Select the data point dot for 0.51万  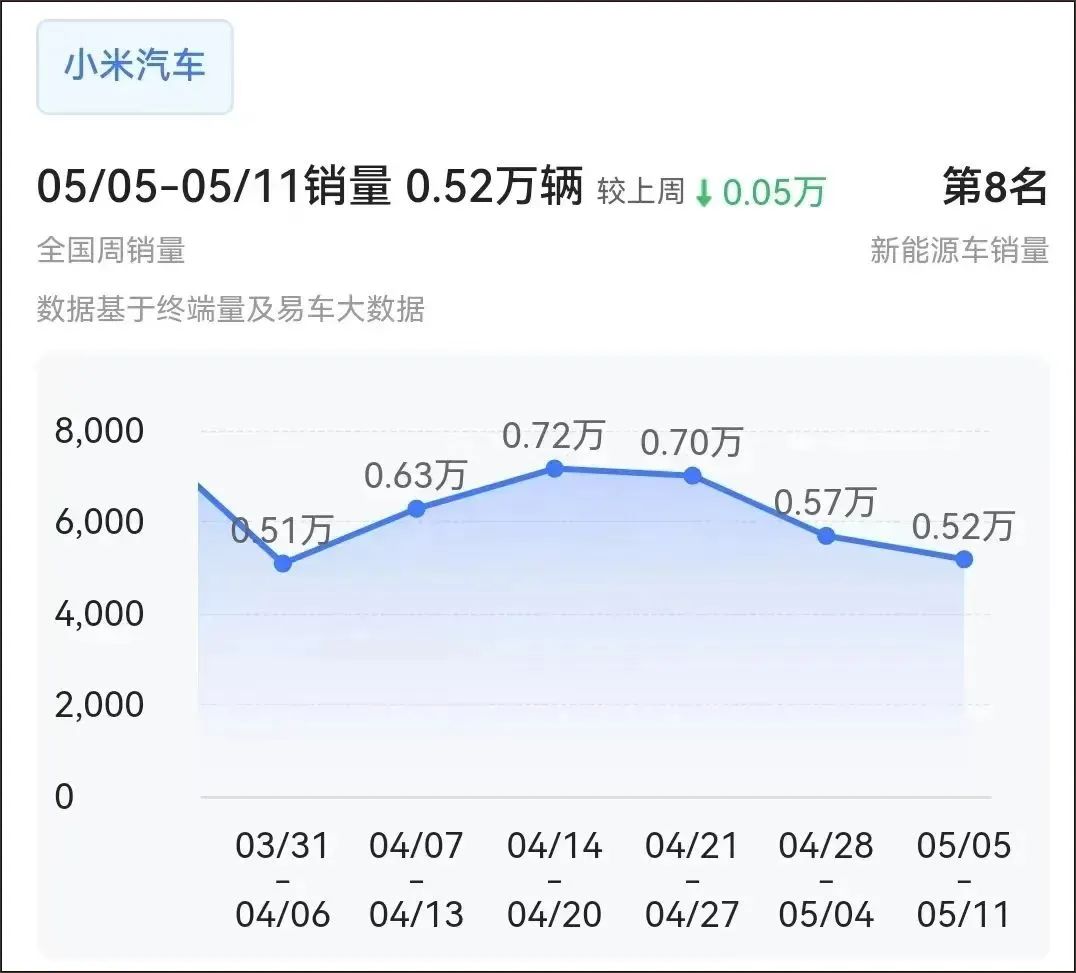283,563
